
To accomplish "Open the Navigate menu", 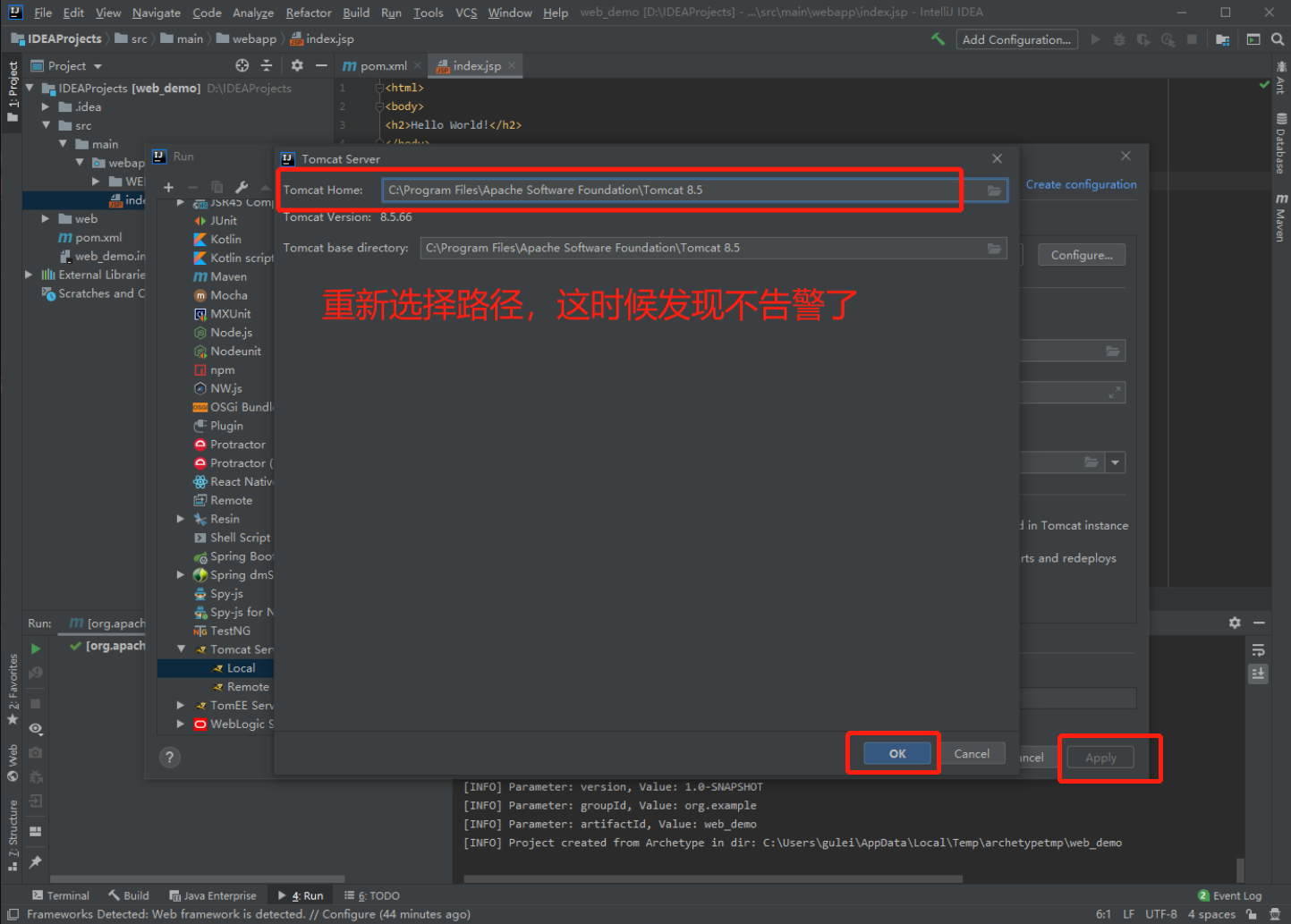I will click(x=157, y=13).
